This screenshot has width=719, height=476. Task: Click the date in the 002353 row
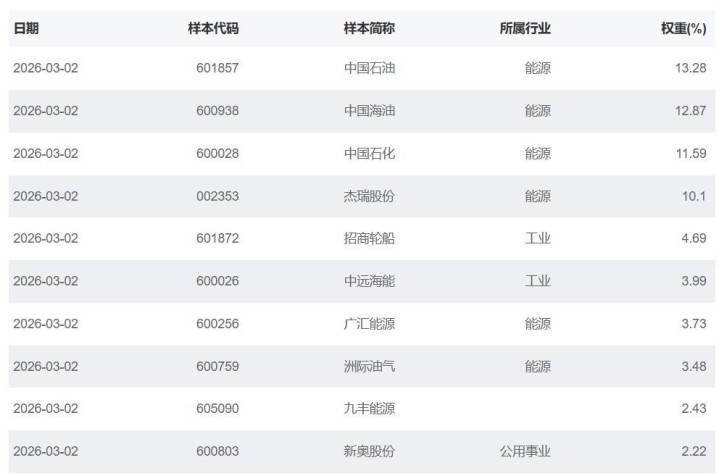point(46,196)
